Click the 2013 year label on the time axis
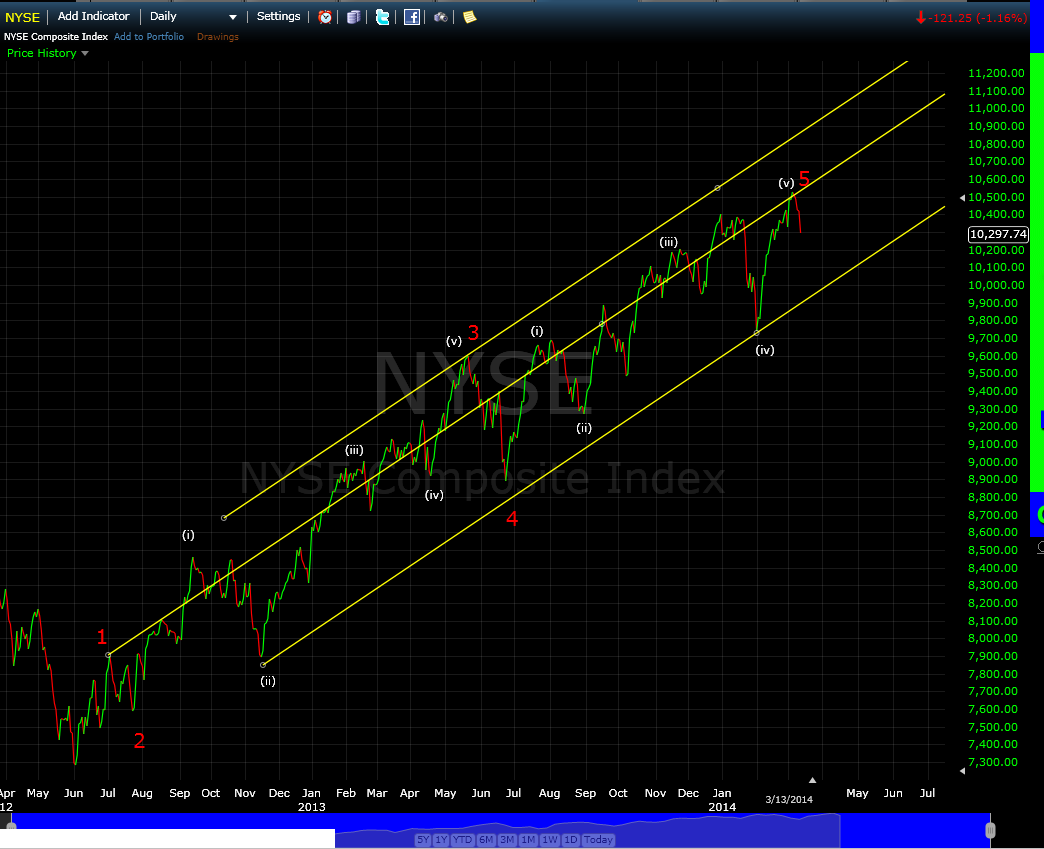 click(312, 807)
